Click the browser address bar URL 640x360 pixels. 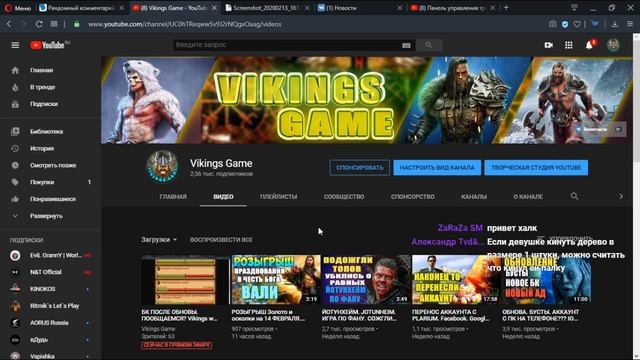(185, 24)
